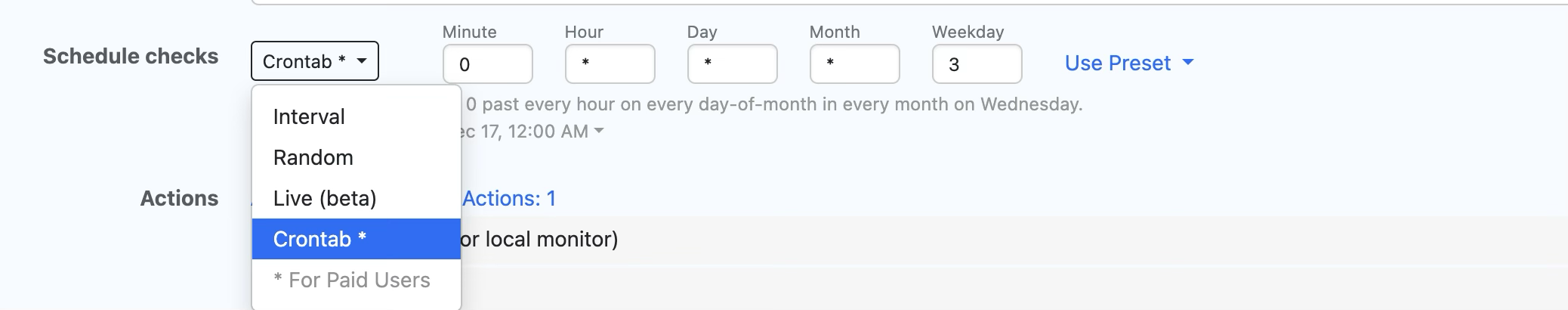The image size is (1568, 310).
Task: Pick the Live (beta) schedule option
Action: click(x=325, y=198)
